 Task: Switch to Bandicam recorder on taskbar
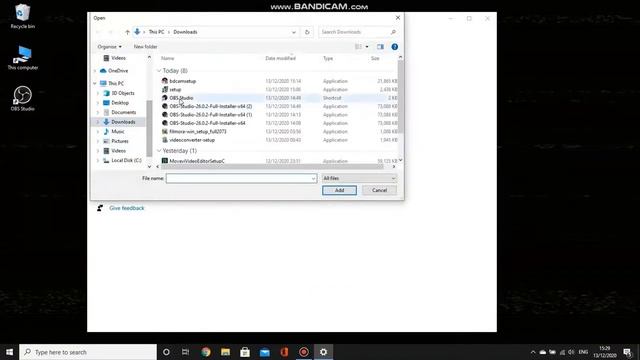coord(304,352)
